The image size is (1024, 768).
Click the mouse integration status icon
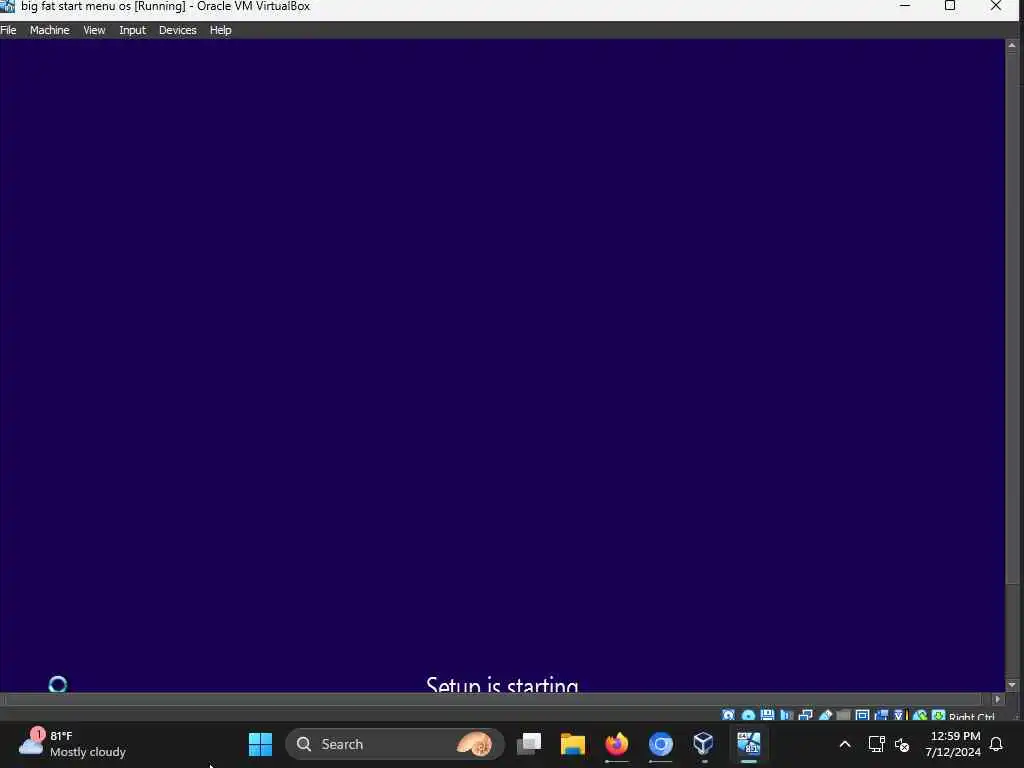pyautogui.click(x=920, y=715)
